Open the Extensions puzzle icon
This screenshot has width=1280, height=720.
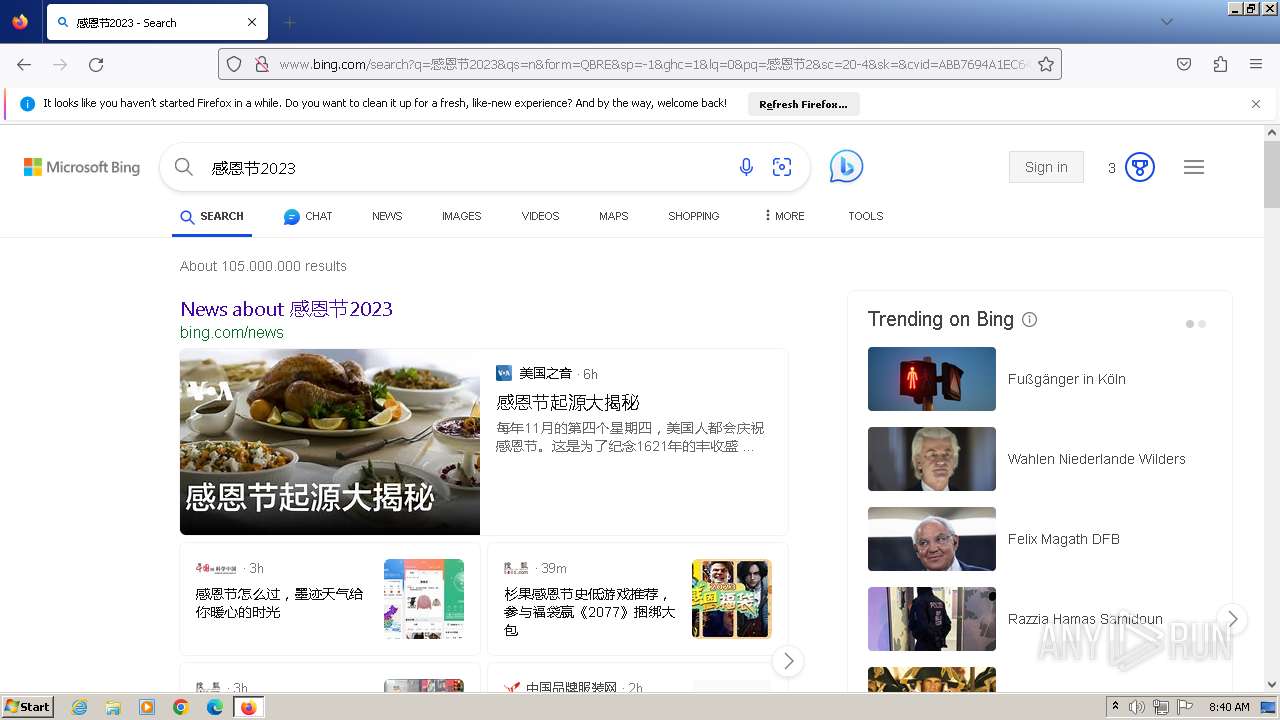pos(1220,64)
